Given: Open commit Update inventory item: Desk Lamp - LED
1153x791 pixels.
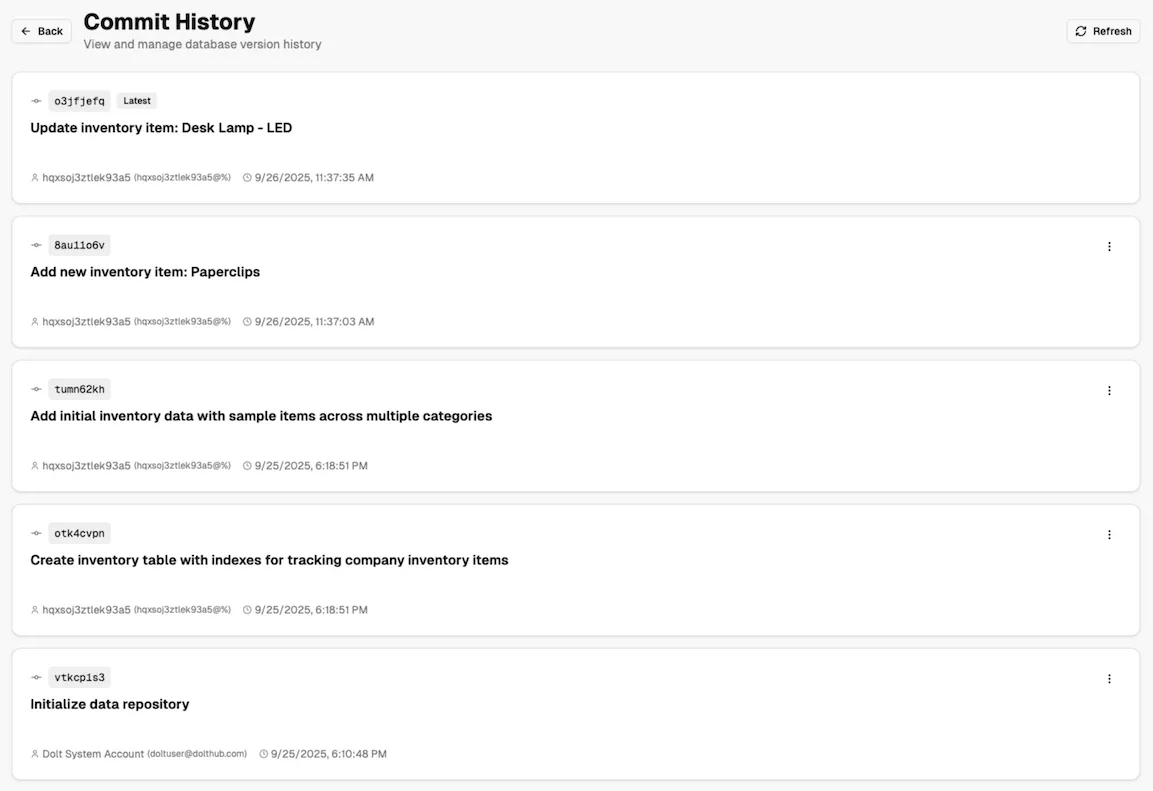Looking at the screenshot, I should click(x=161, y=127).
